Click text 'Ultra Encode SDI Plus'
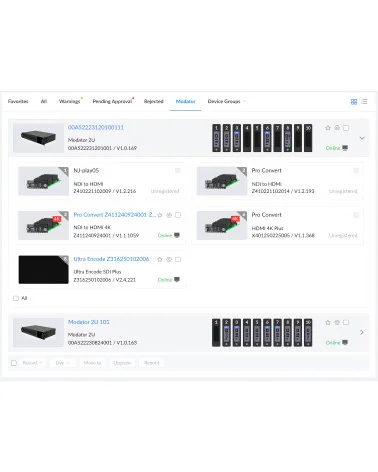 coord(97,272)
